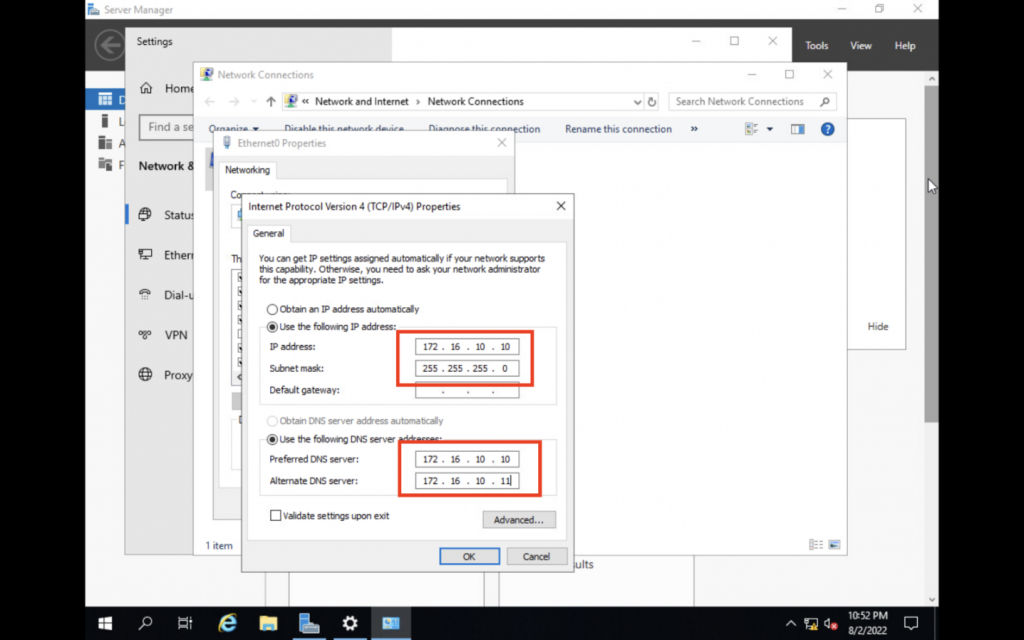Click the Advanced... button
The width and height of the screenshot is (1024, 640).
coord(518,520)
